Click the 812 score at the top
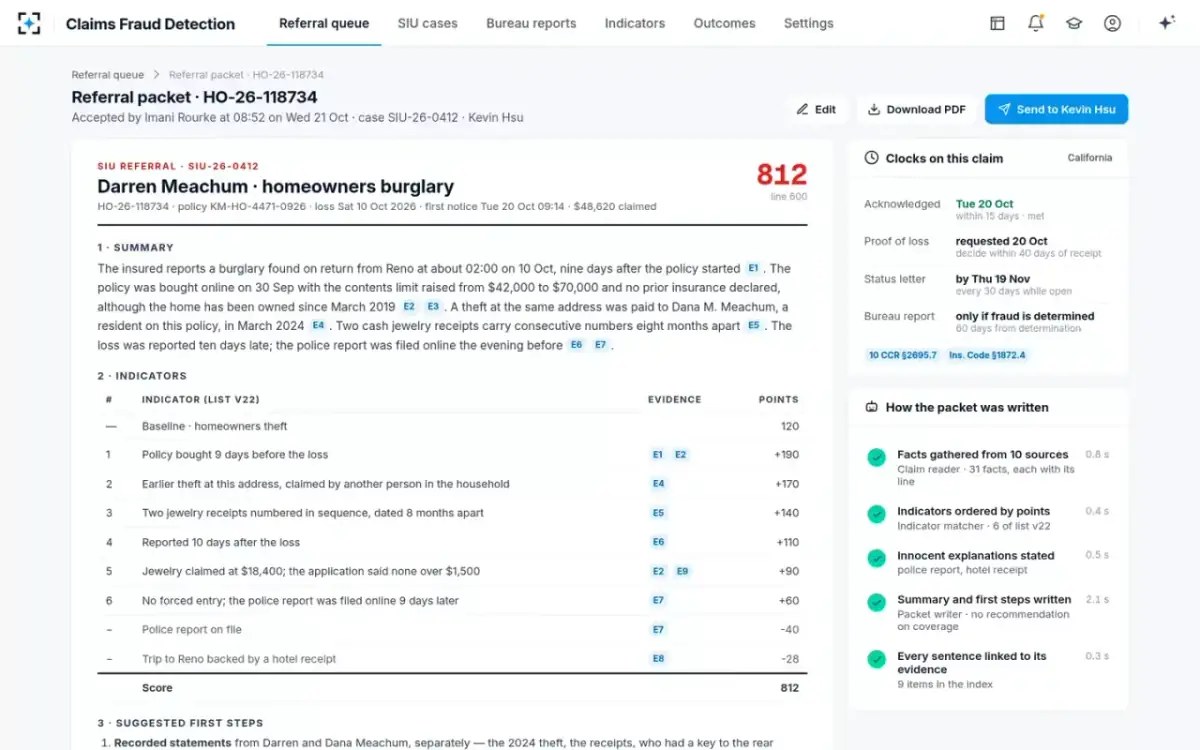Screen dimensions: 1200x750 tap(781, 175)
